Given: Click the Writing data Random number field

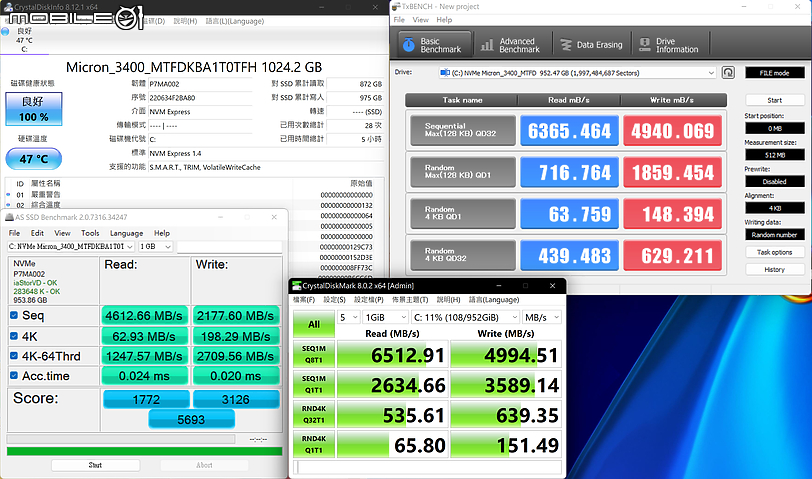Looking at the screenshot, I should (x=775, y=235).
